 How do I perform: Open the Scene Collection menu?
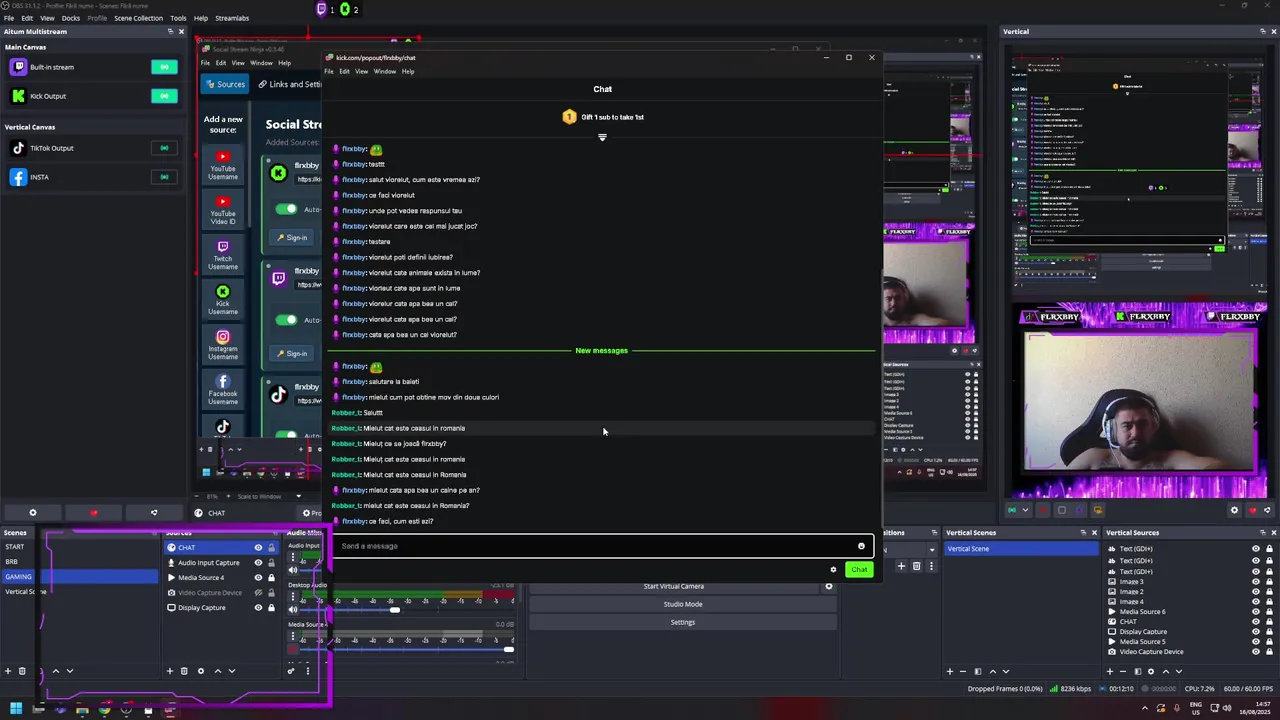[138, 18]
